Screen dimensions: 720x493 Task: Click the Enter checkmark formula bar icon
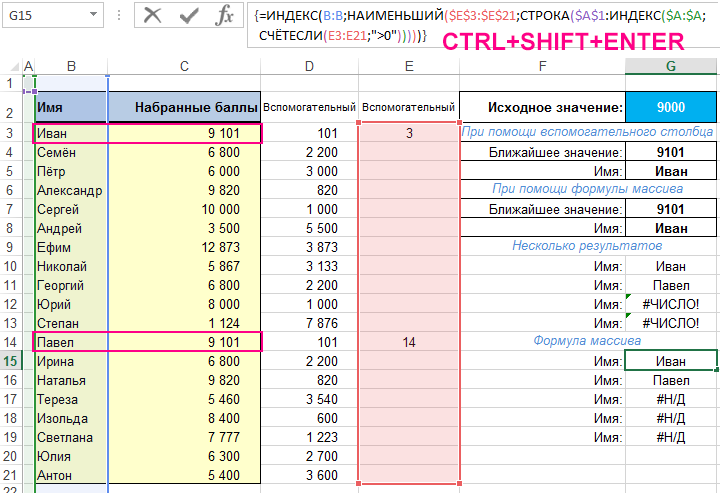189,15
